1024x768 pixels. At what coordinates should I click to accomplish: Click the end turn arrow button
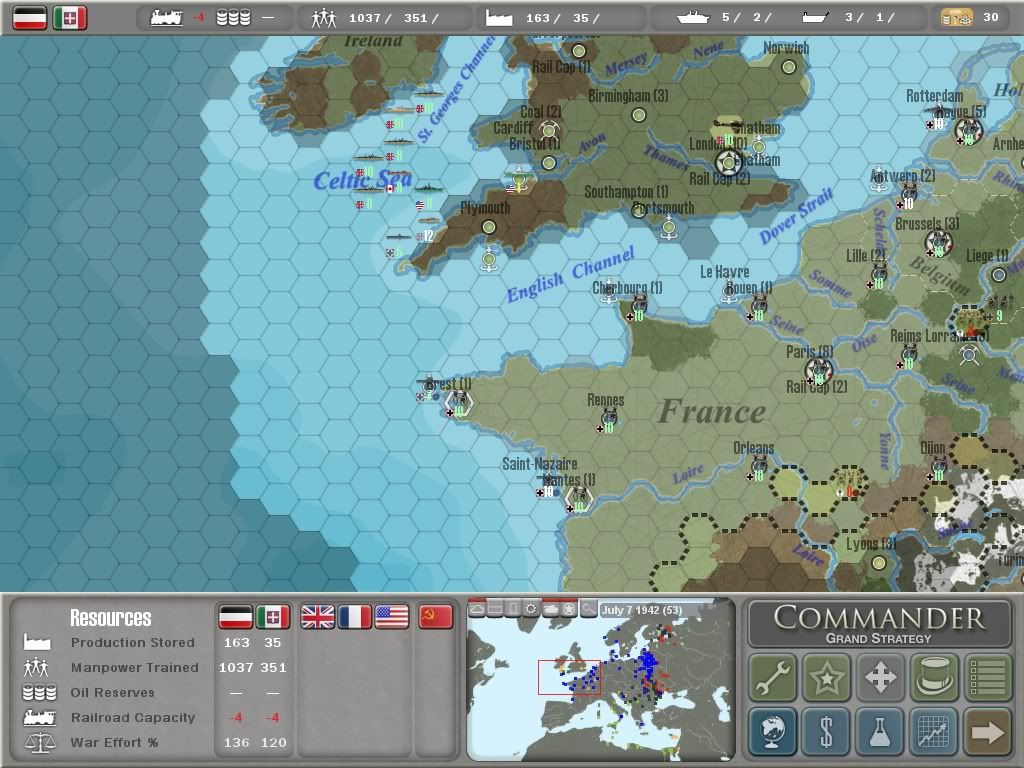987,731
